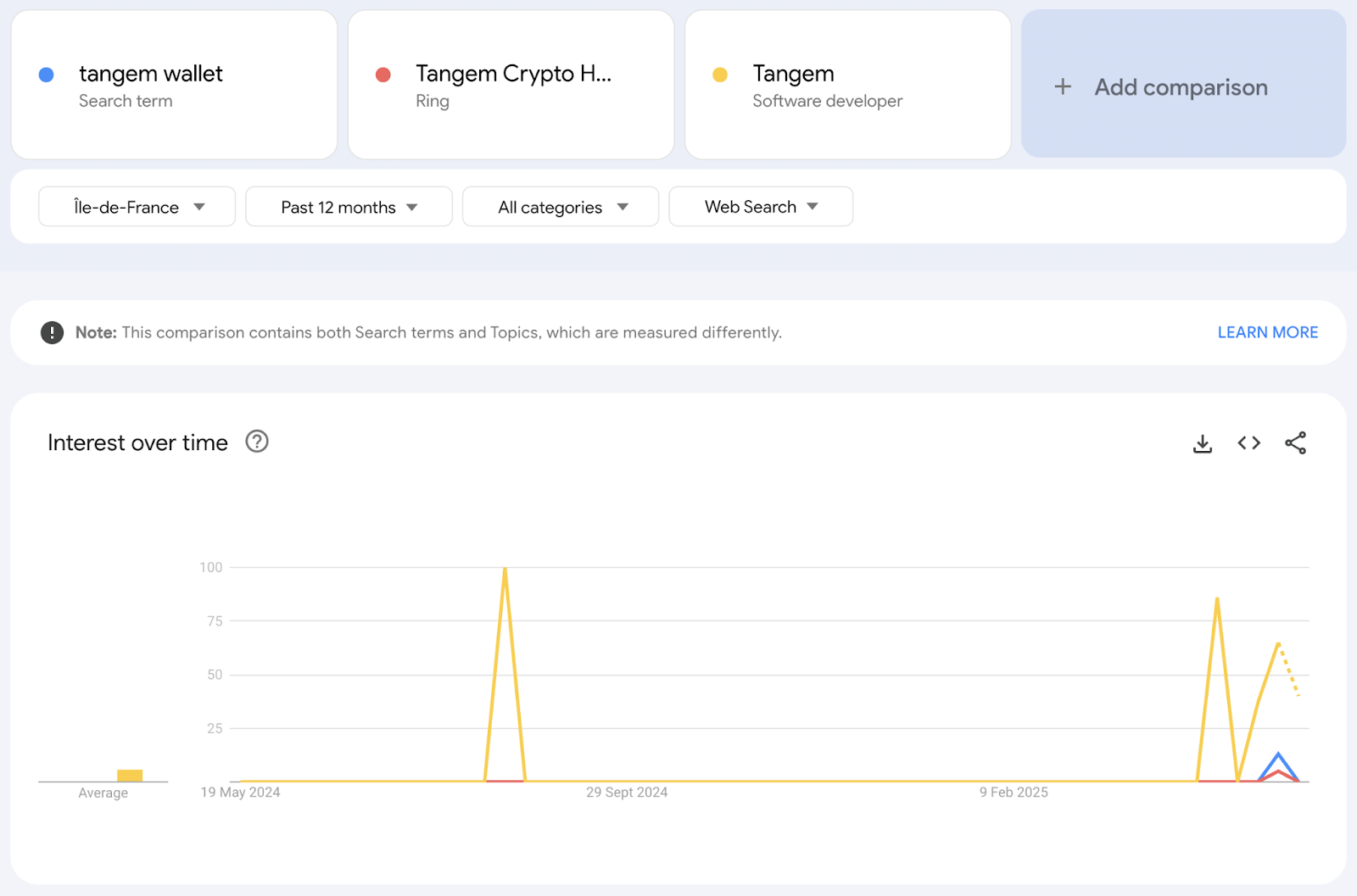Click the Search term subtitle
Image resolution: width=1357 pixels, height=896 pixels.
pos(126,101)
